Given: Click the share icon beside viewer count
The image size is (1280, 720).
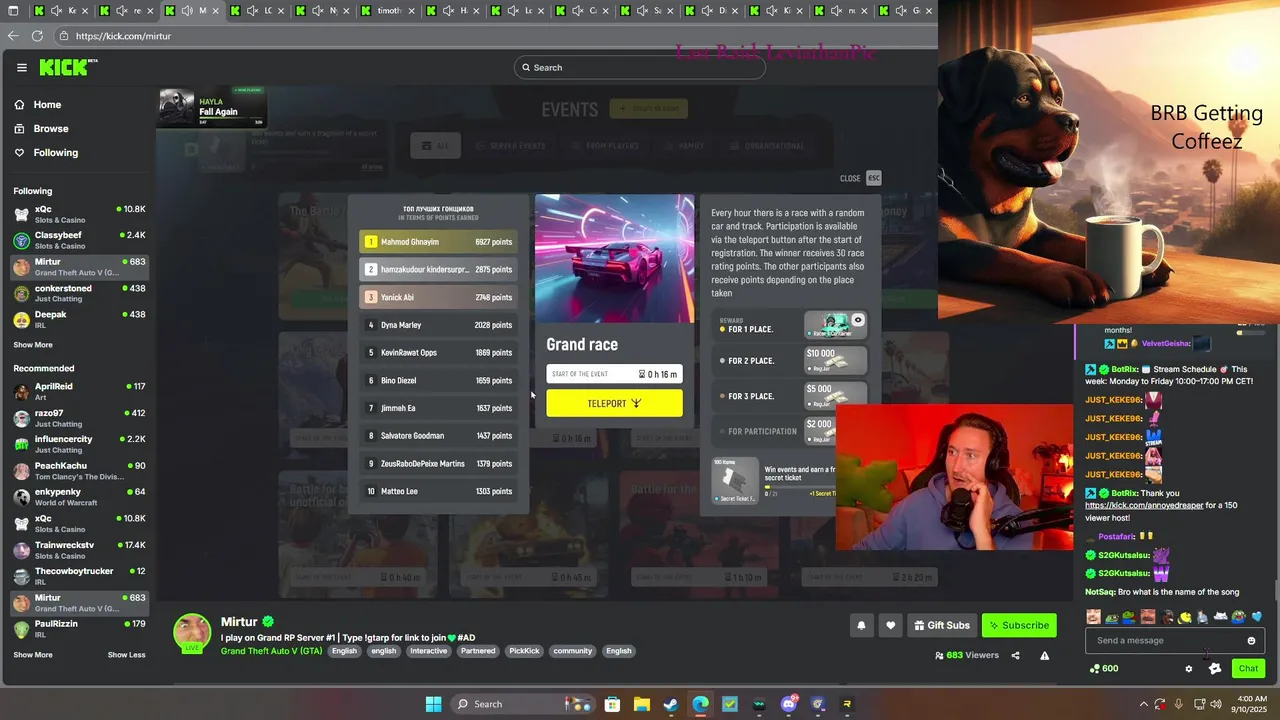Looking at the screenshot, I should click(x=1015, y=656).
